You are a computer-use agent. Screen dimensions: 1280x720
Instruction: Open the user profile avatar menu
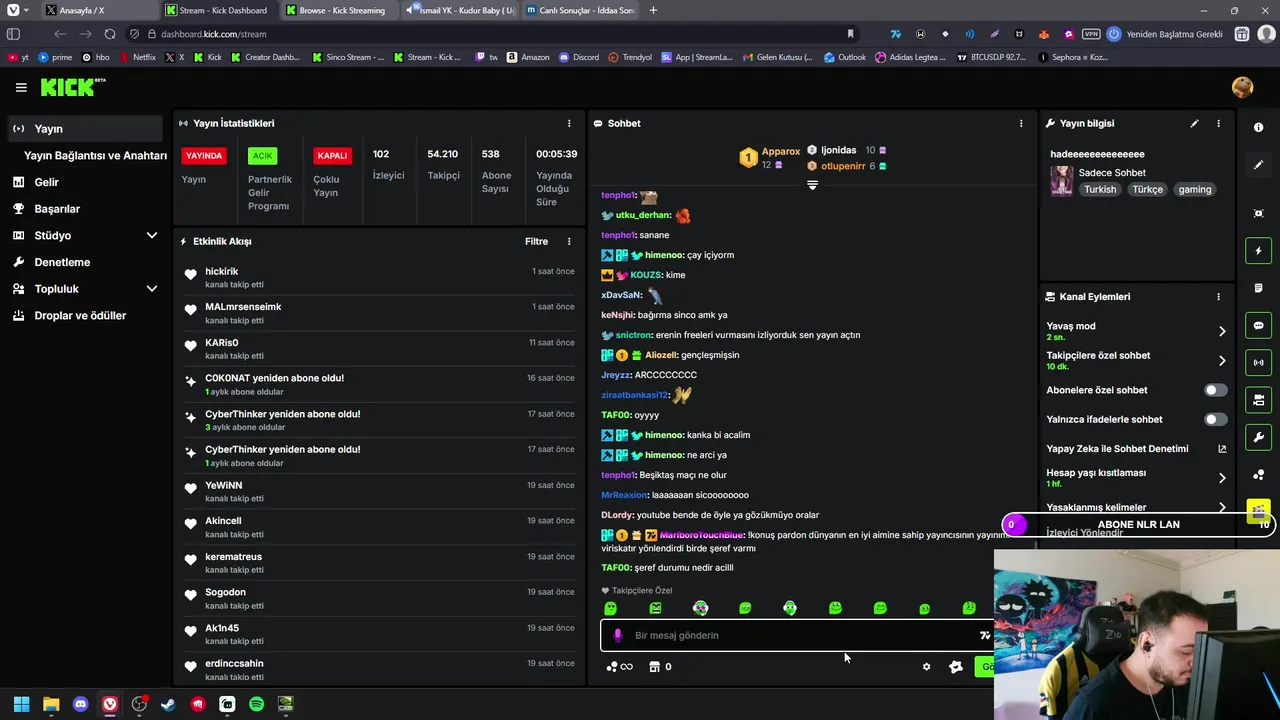1242,88
